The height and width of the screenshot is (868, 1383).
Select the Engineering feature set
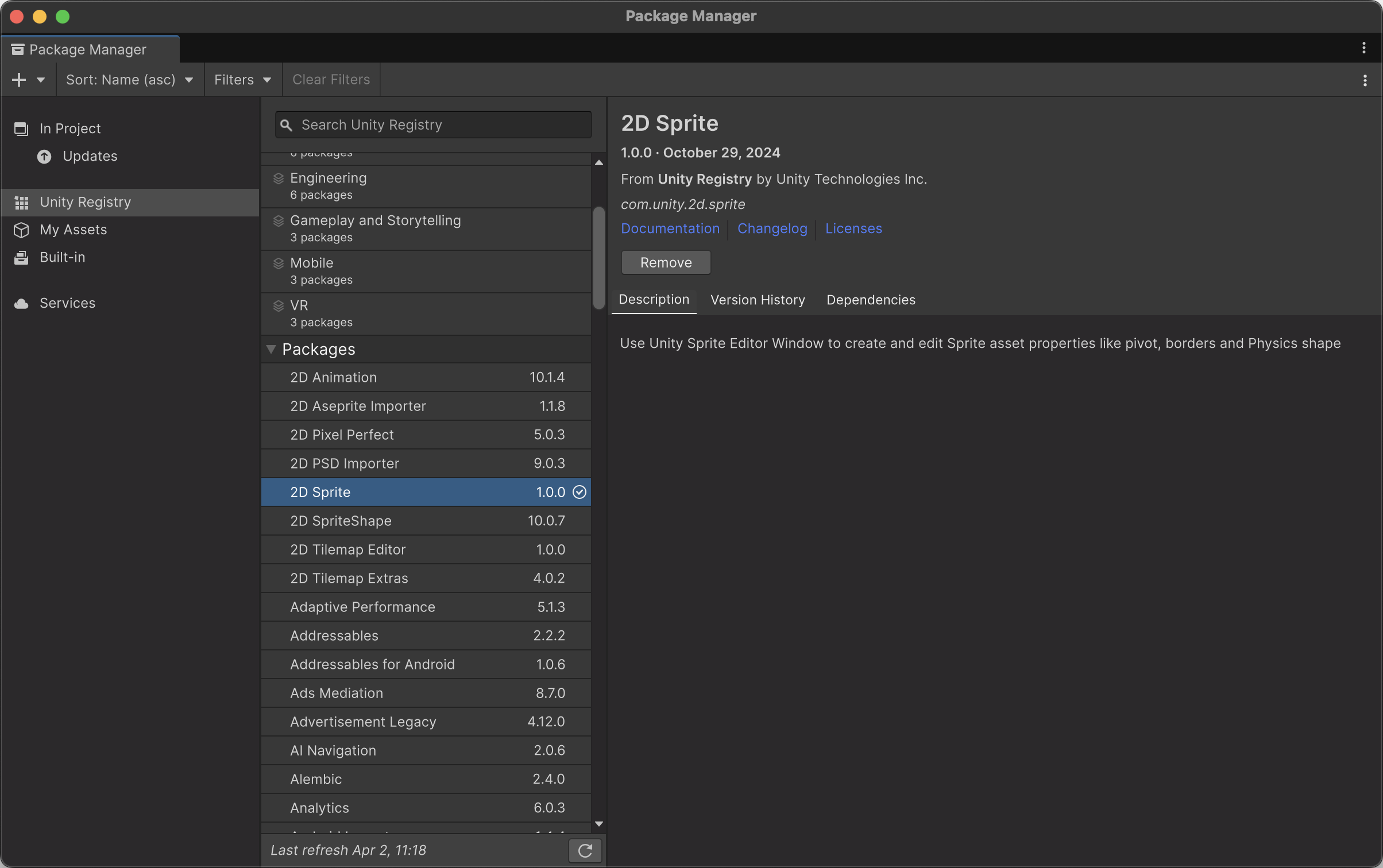click(x=426, y=187)
